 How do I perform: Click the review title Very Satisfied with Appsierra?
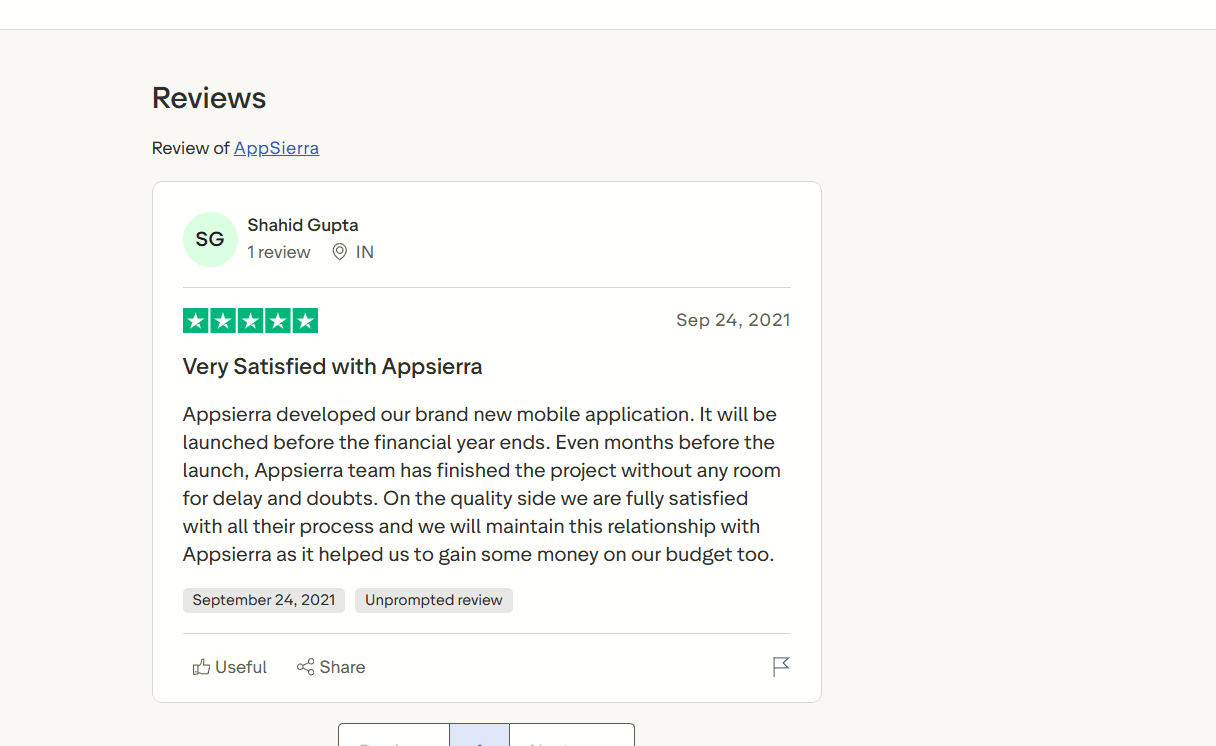coord(332,367)
